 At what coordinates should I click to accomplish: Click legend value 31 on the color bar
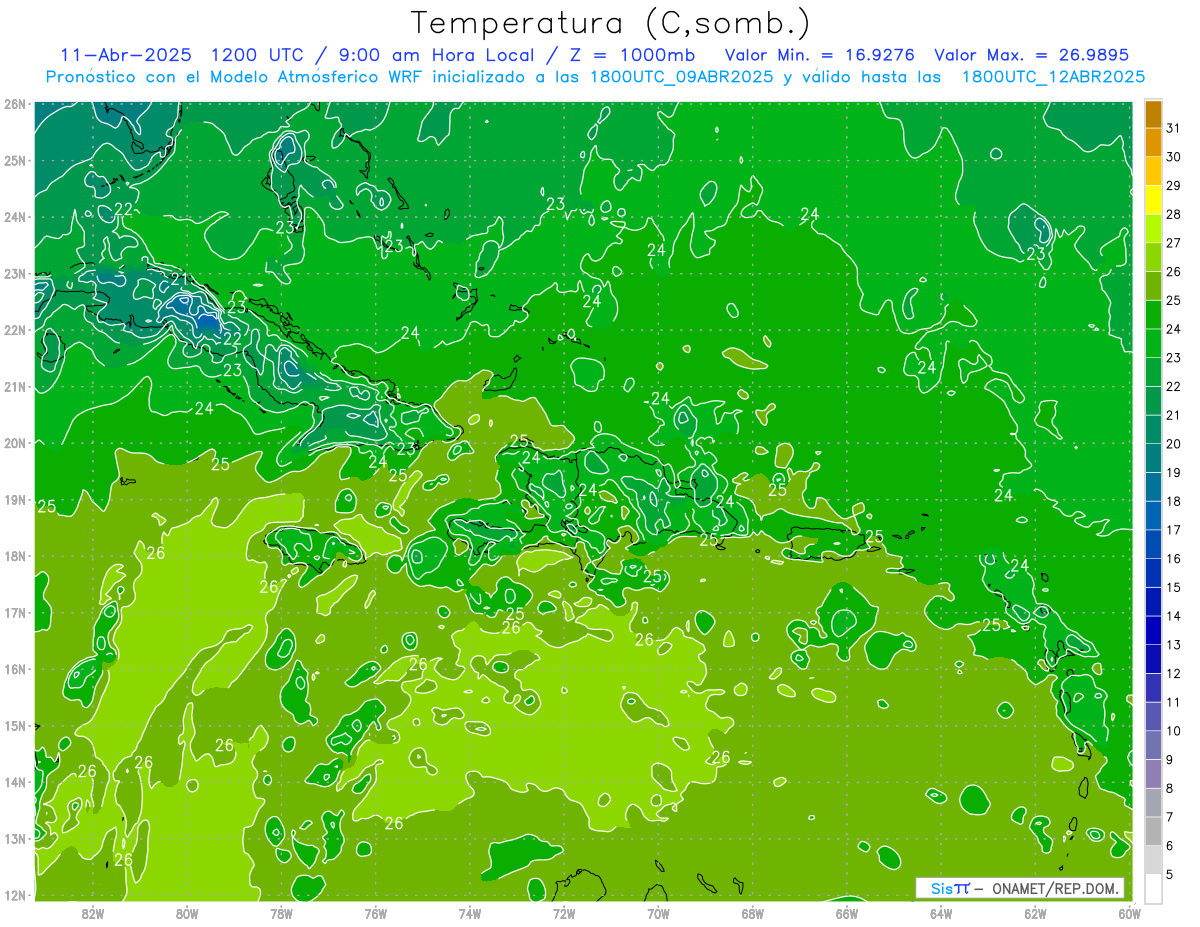(1173, 128)
